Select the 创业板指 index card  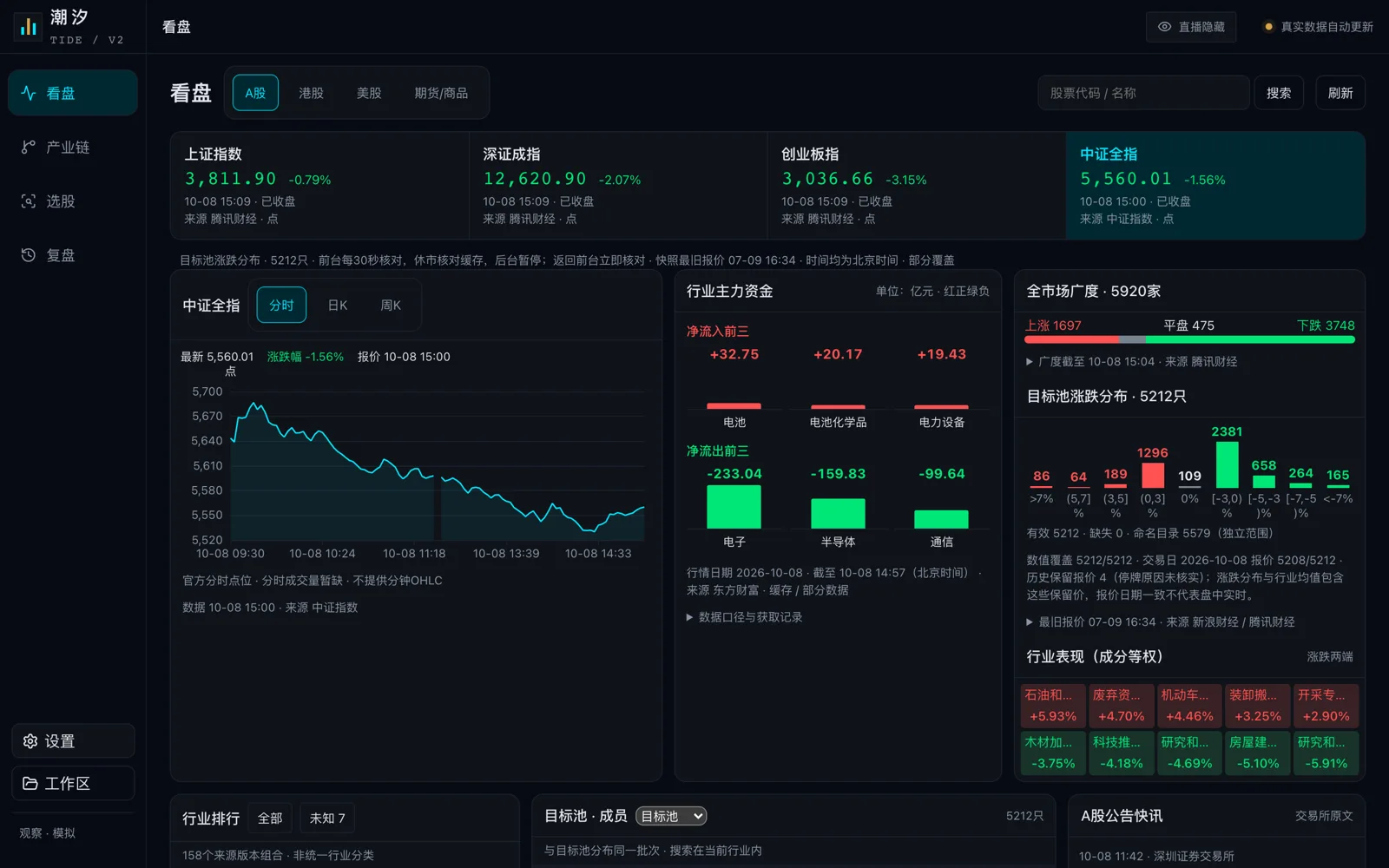[x=917, y=186]
